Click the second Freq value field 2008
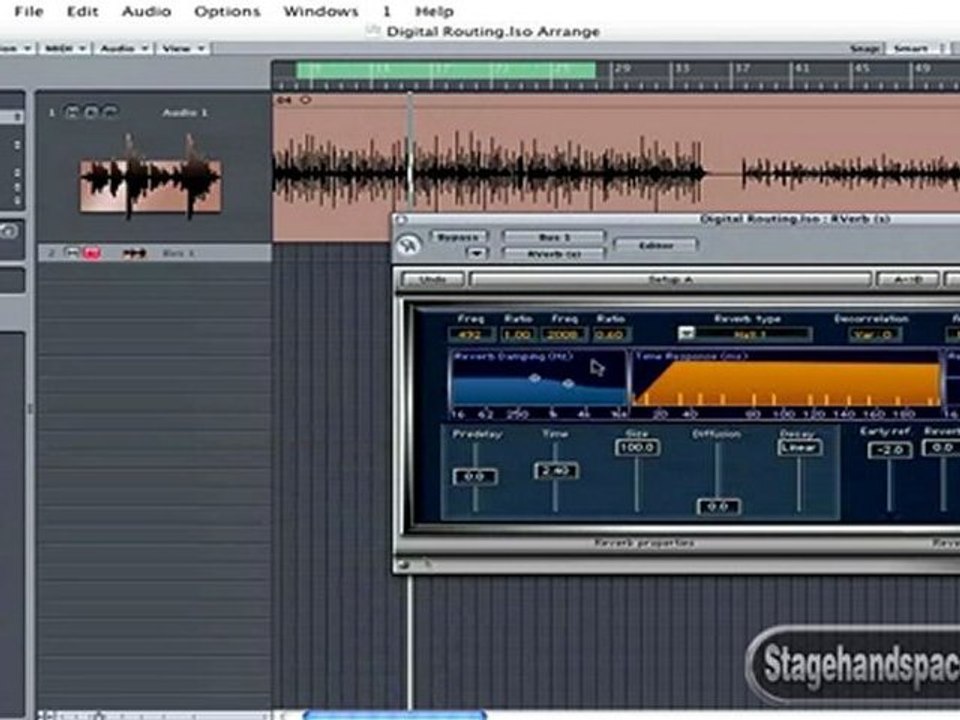This screenshot has height=720, width=960. [x=563, y=335]
